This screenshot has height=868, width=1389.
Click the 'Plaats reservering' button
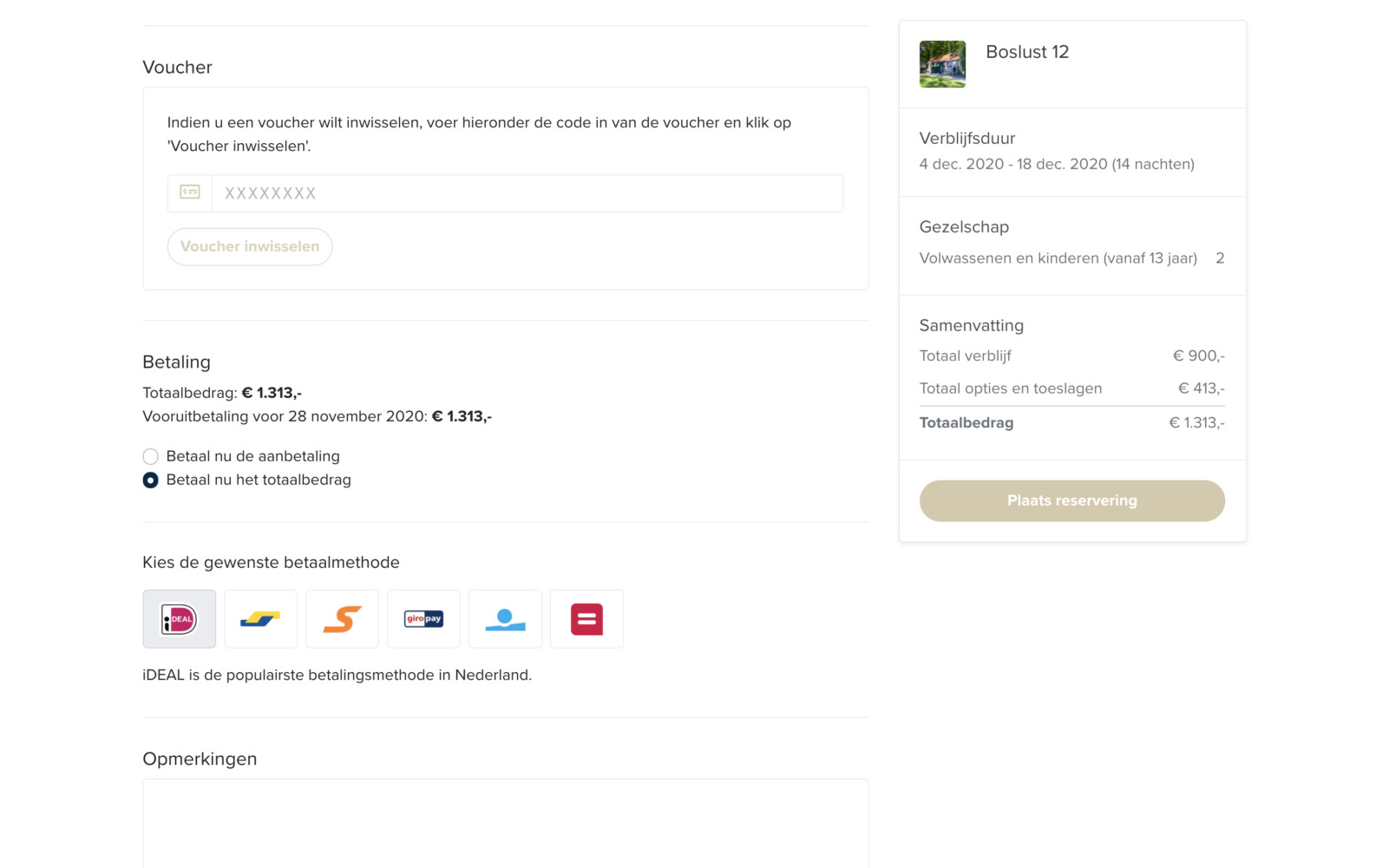click(x=1071, y=500)
